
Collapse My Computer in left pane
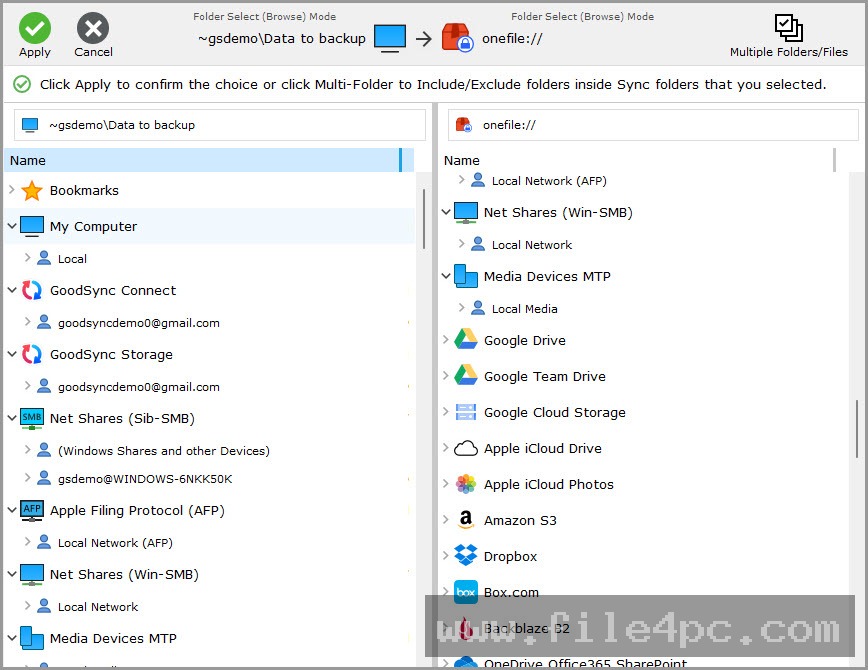(x=12, y=226)
